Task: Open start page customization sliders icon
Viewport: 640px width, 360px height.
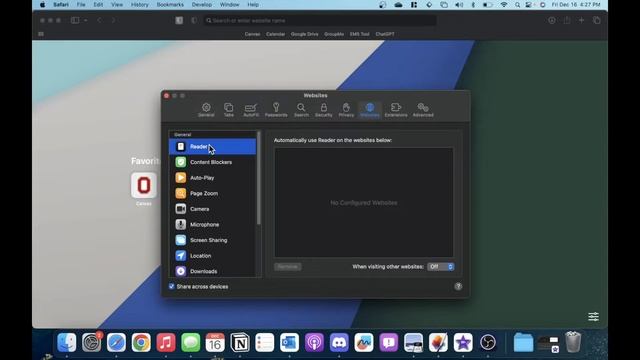Action: coord(593,316)
